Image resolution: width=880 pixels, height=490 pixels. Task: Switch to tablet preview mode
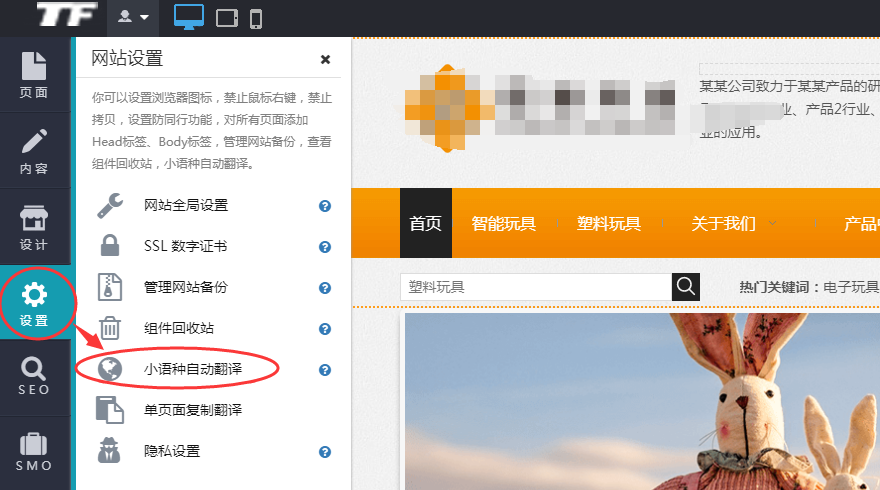click(227, 17)
